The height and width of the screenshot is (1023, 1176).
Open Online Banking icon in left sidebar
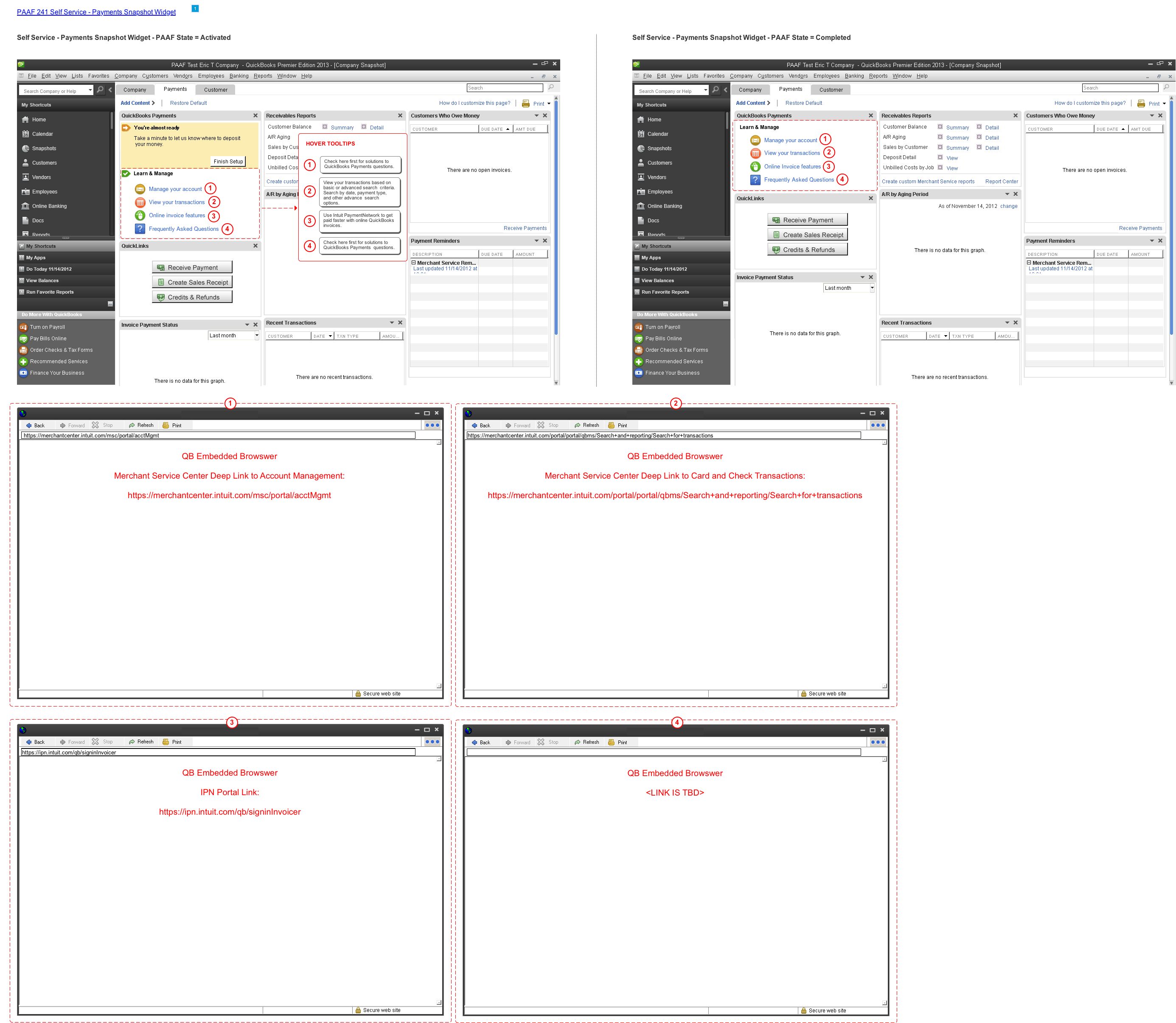(x=25, y=206)
